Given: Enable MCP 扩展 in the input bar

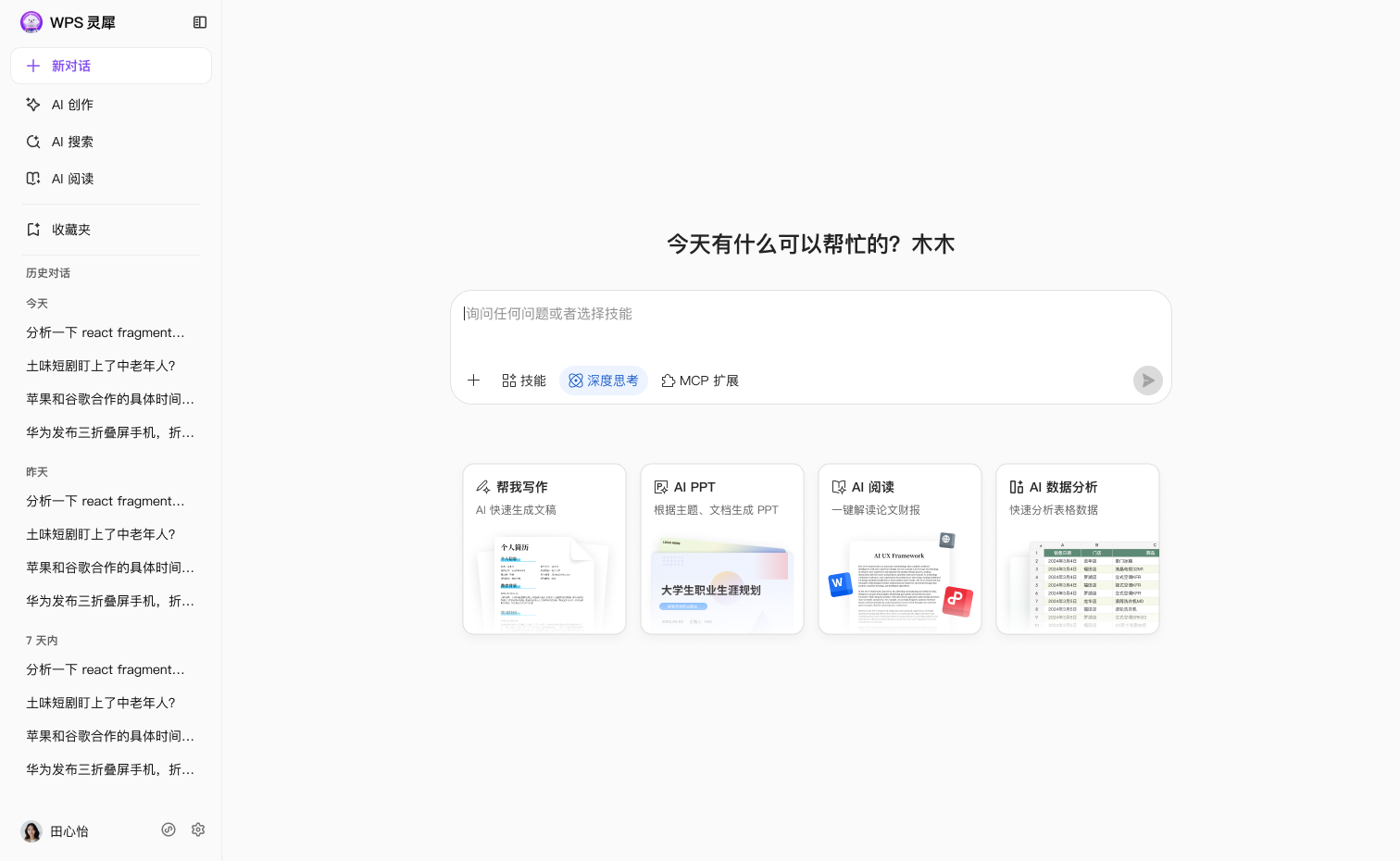Looking at the screenshot, I should [699, 380].
